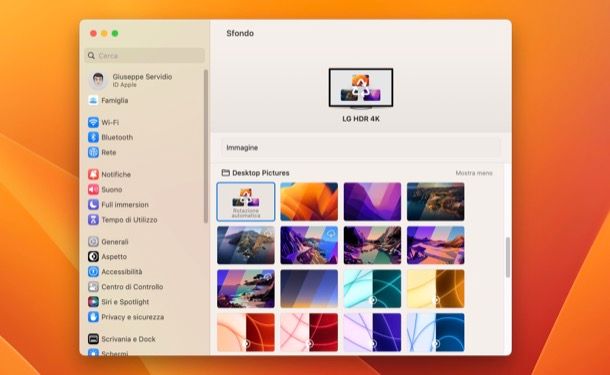Click the search magnifier icon

tap(91, 56)
